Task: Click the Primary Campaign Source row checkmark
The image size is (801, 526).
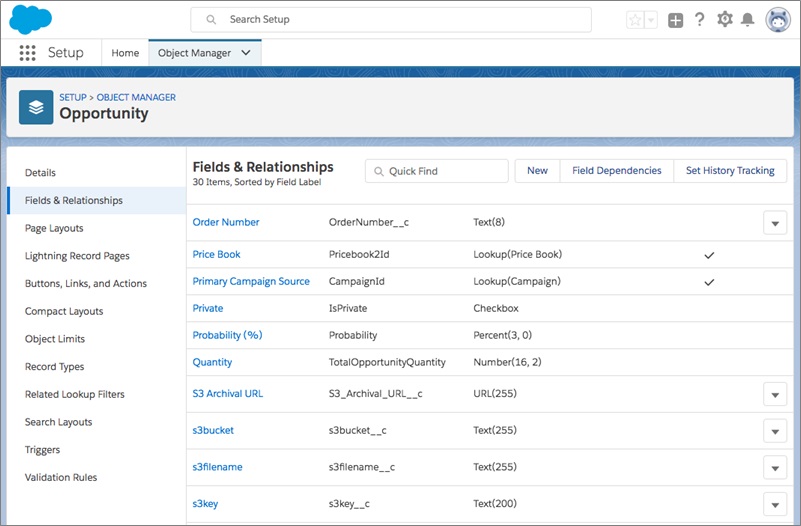Action: coord(709,282)
